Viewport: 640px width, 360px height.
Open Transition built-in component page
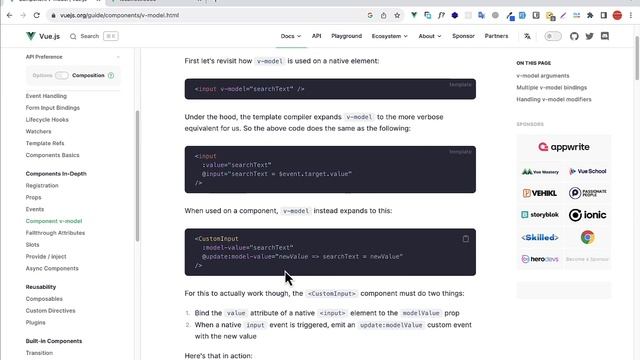point(39,353)
